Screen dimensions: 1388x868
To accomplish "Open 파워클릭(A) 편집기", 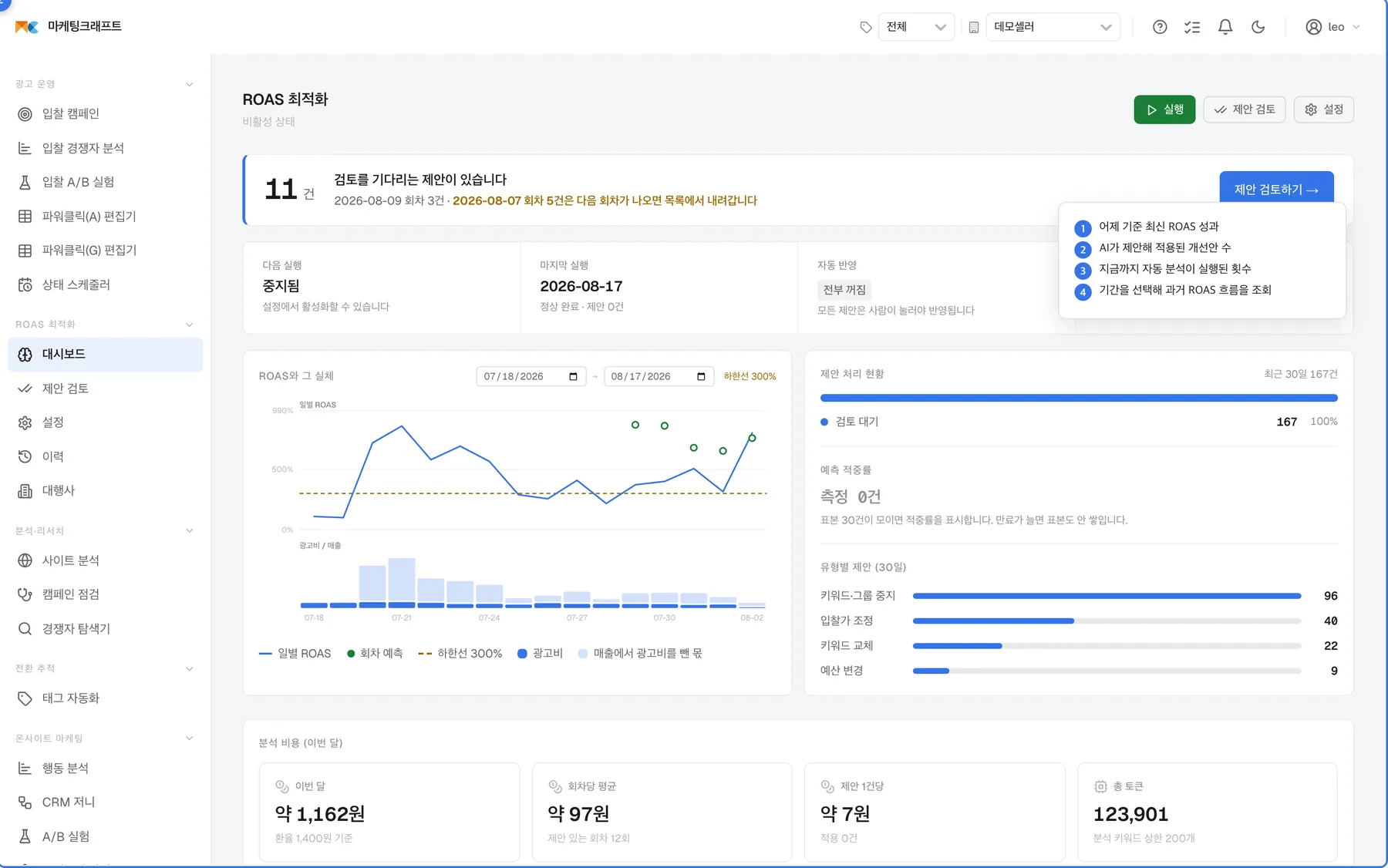I will pyautogui.click(x=105, y=217).
